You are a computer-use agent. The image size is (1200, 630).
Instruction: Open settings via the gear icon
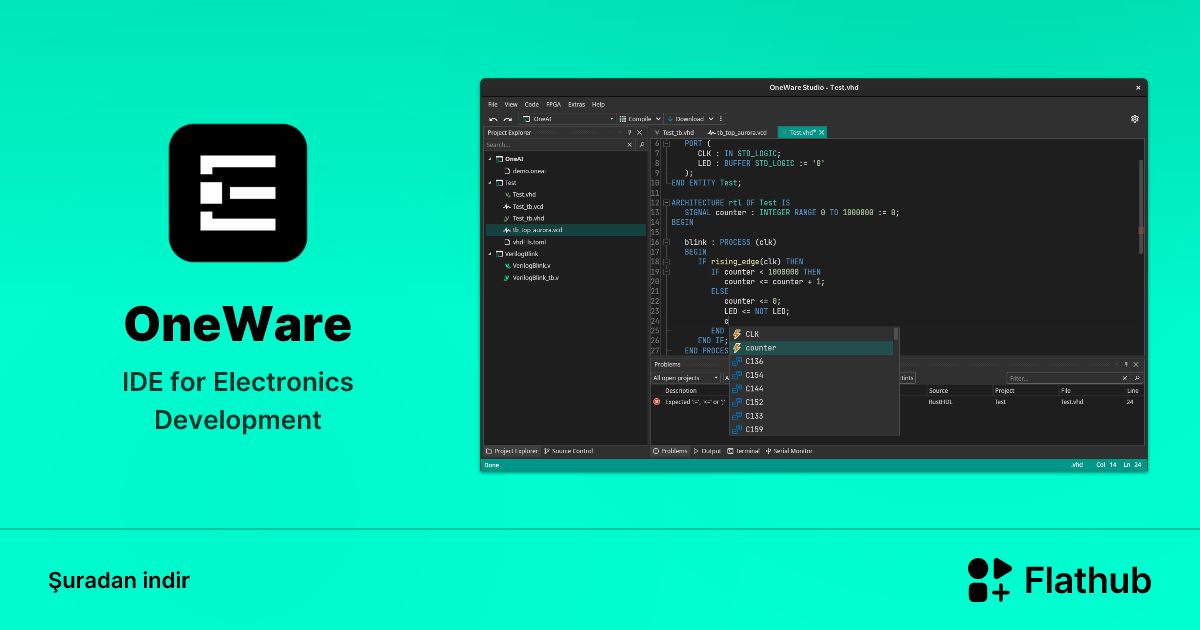(x=1134, y=119)
